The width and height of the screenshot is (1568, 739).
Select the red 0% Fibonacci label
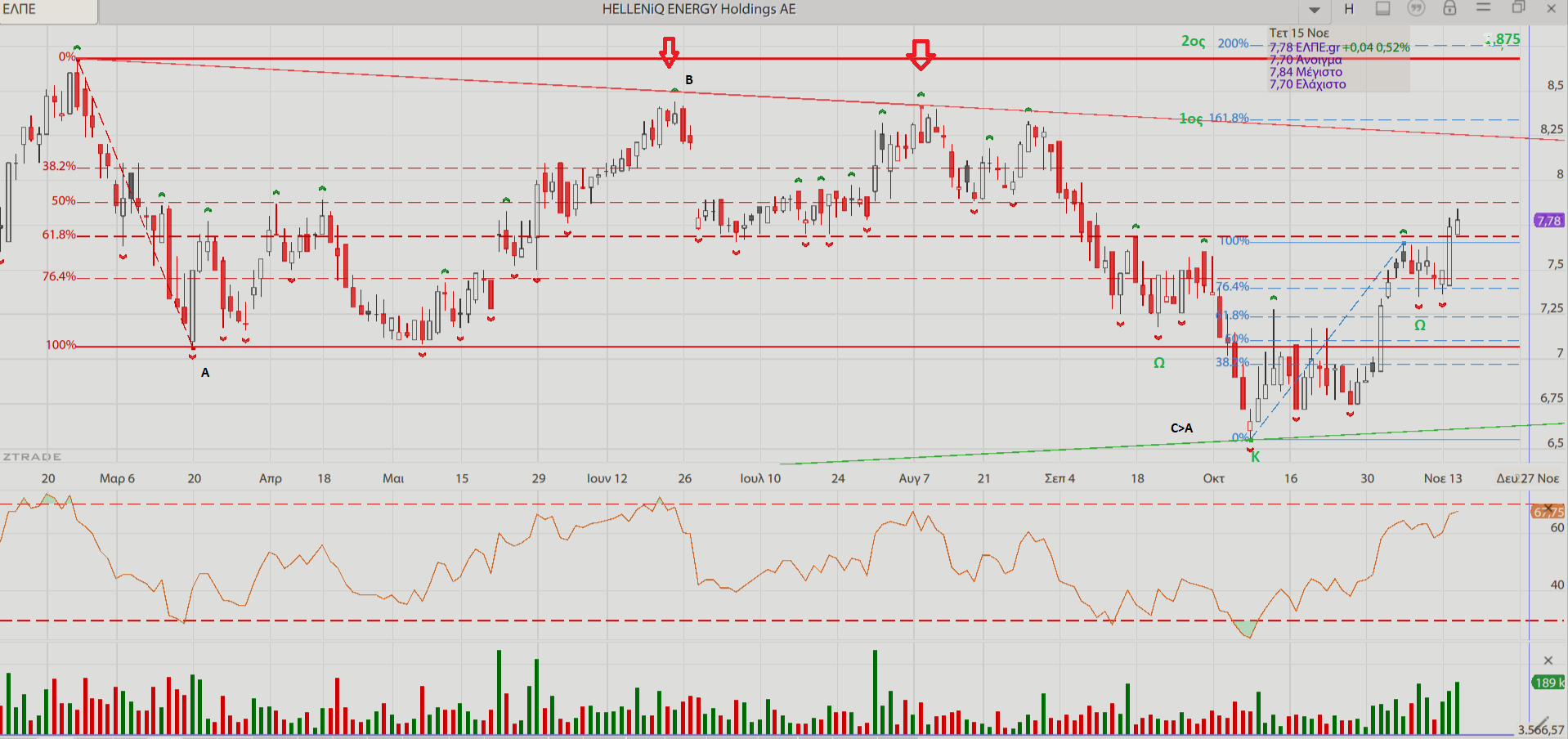pyautogui.click(x=66, y=56)
